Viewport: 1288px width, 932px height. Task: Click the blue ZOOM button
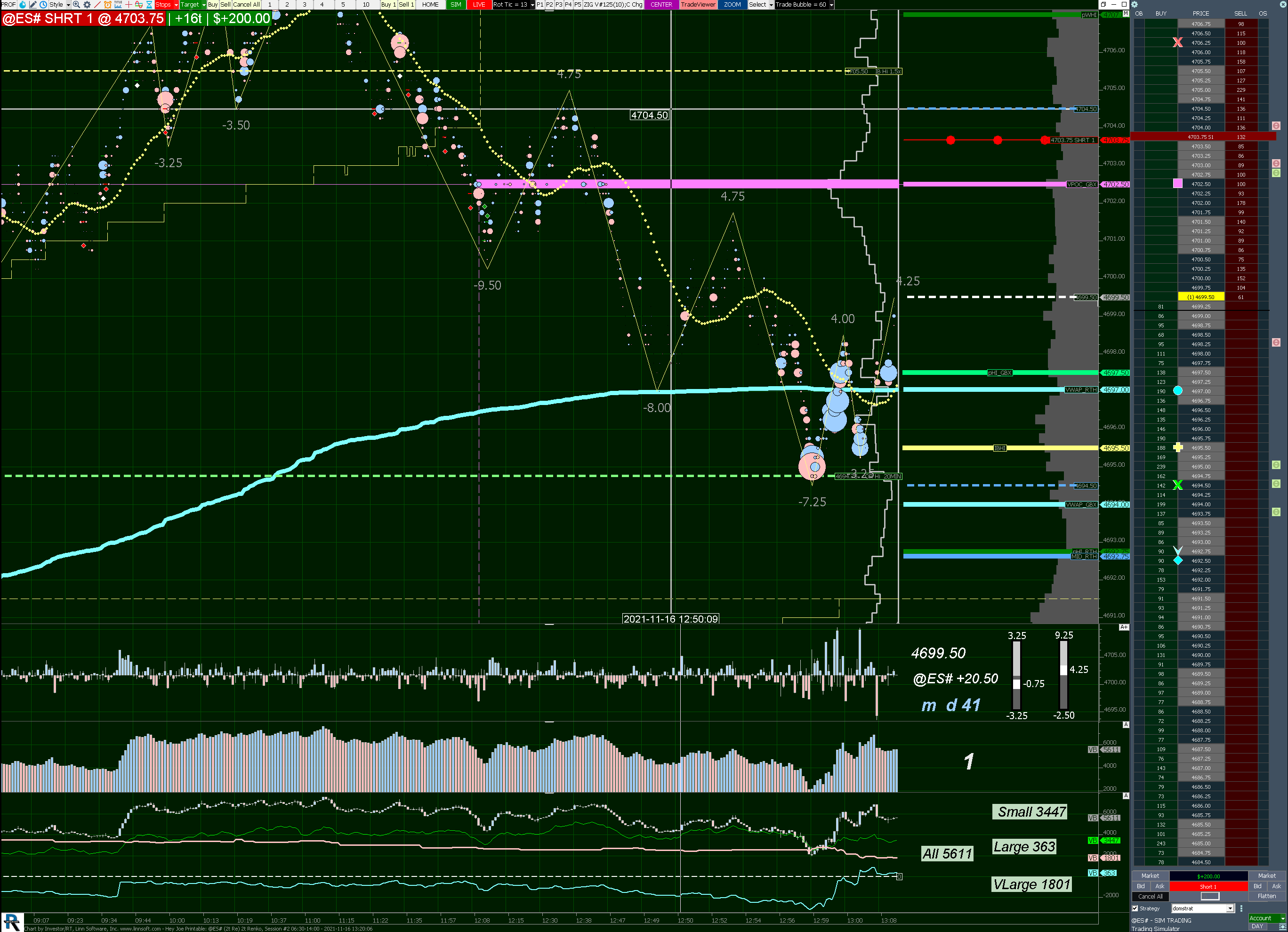[x=732, y=5]
